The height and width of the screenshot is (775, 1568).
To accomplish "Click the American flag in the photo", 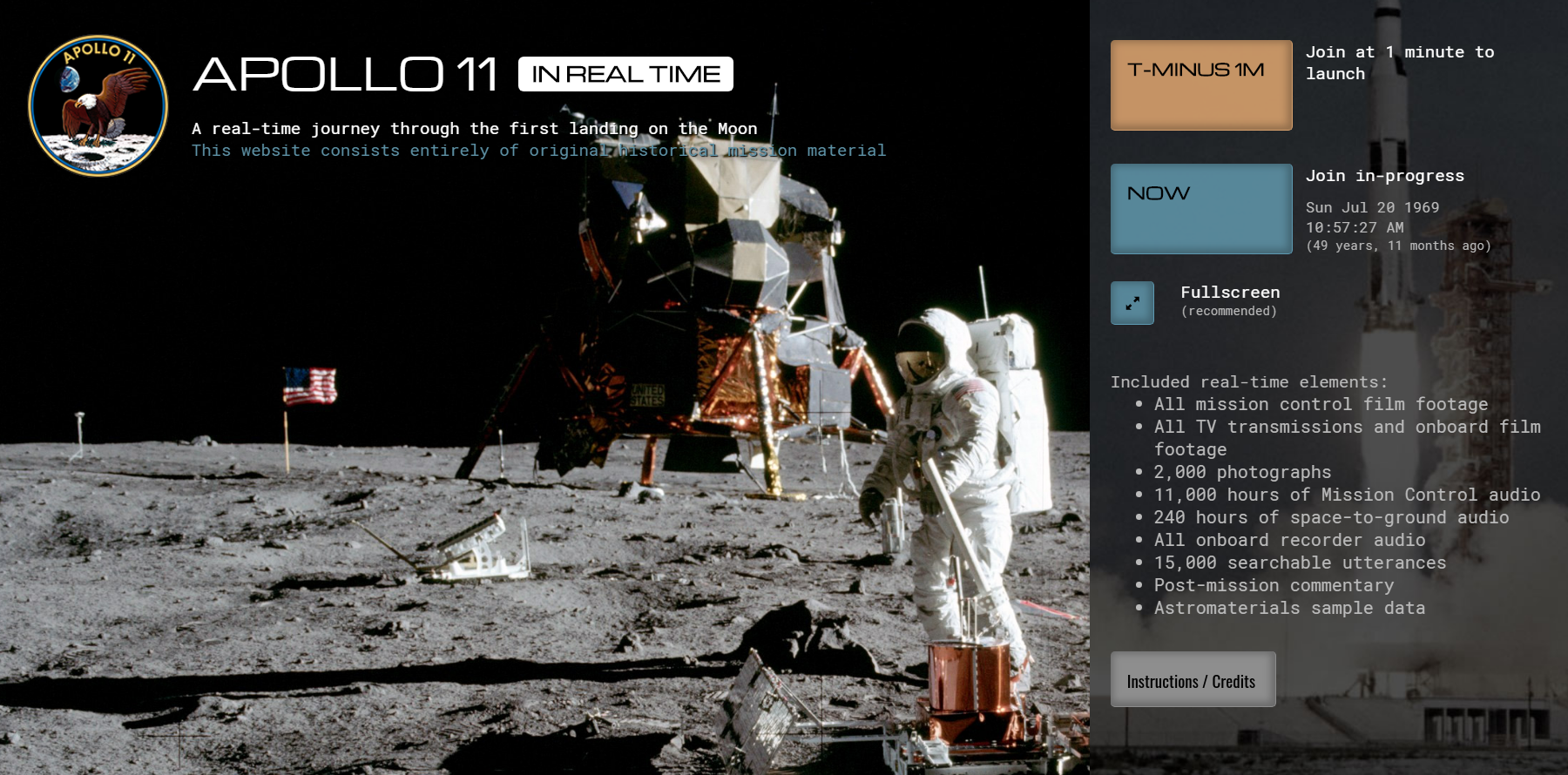I will coord(309,386).
